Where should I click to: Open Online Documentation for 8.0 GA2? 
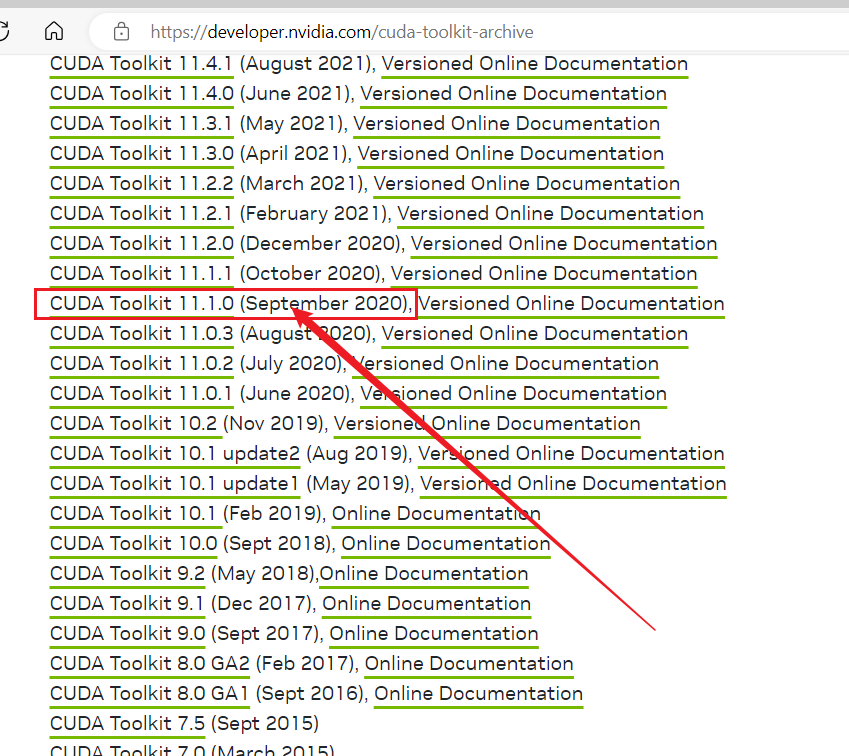click(469, 663)
